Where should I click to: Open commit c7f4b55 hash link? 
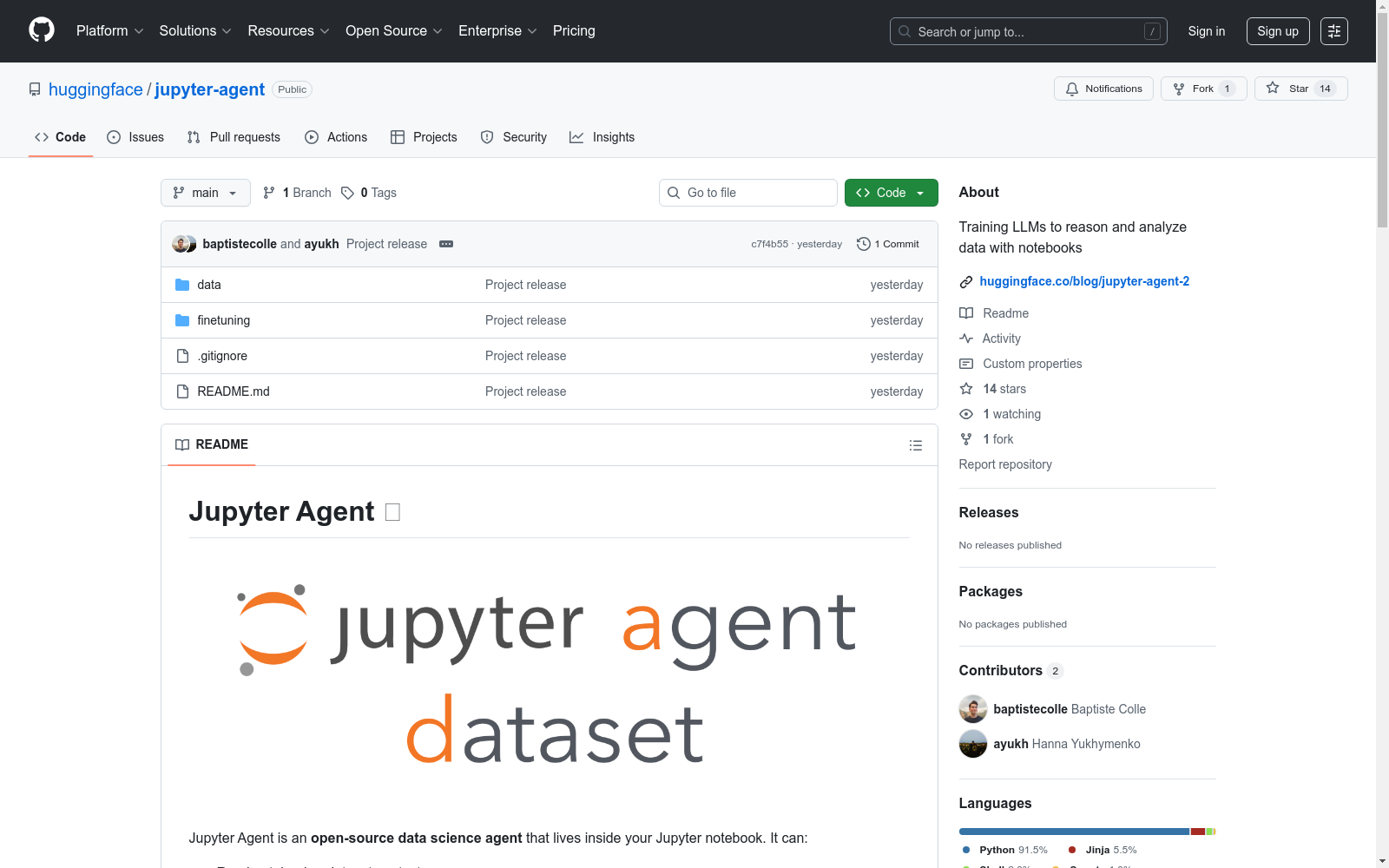(769, 244)
